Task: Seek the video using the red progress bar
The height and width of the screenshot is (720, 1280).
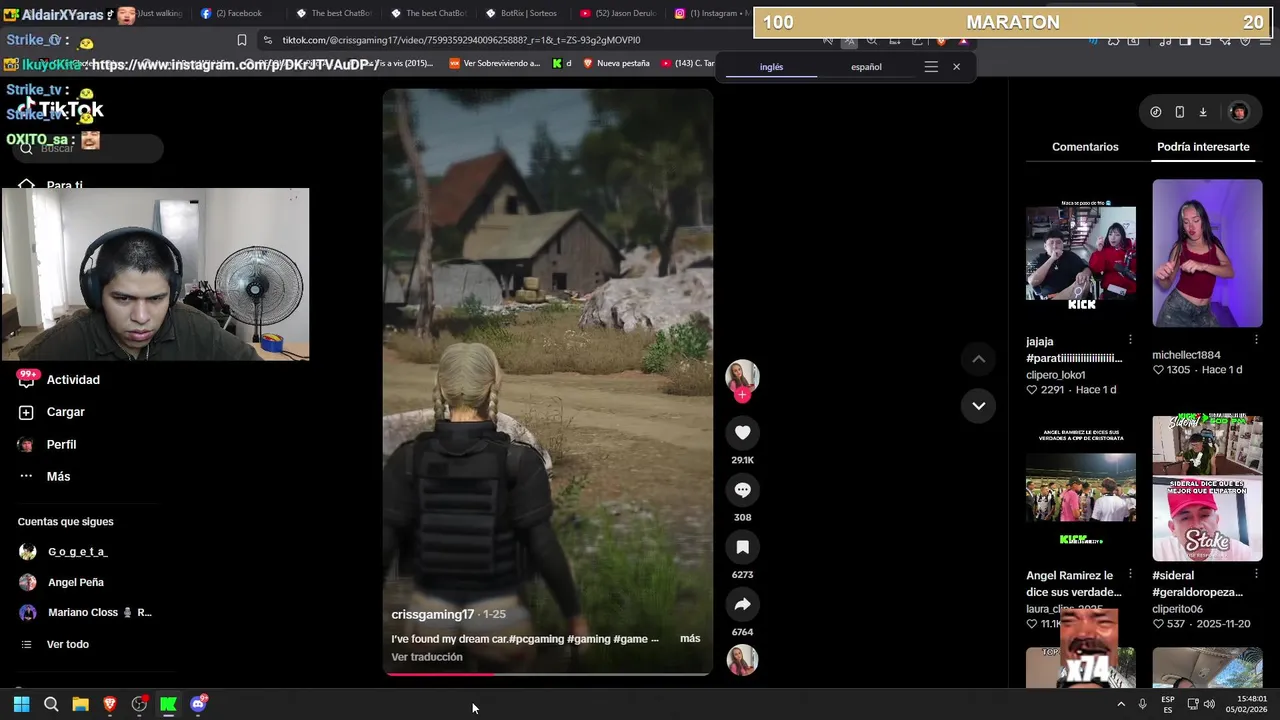Action: [x=547, y=674]
